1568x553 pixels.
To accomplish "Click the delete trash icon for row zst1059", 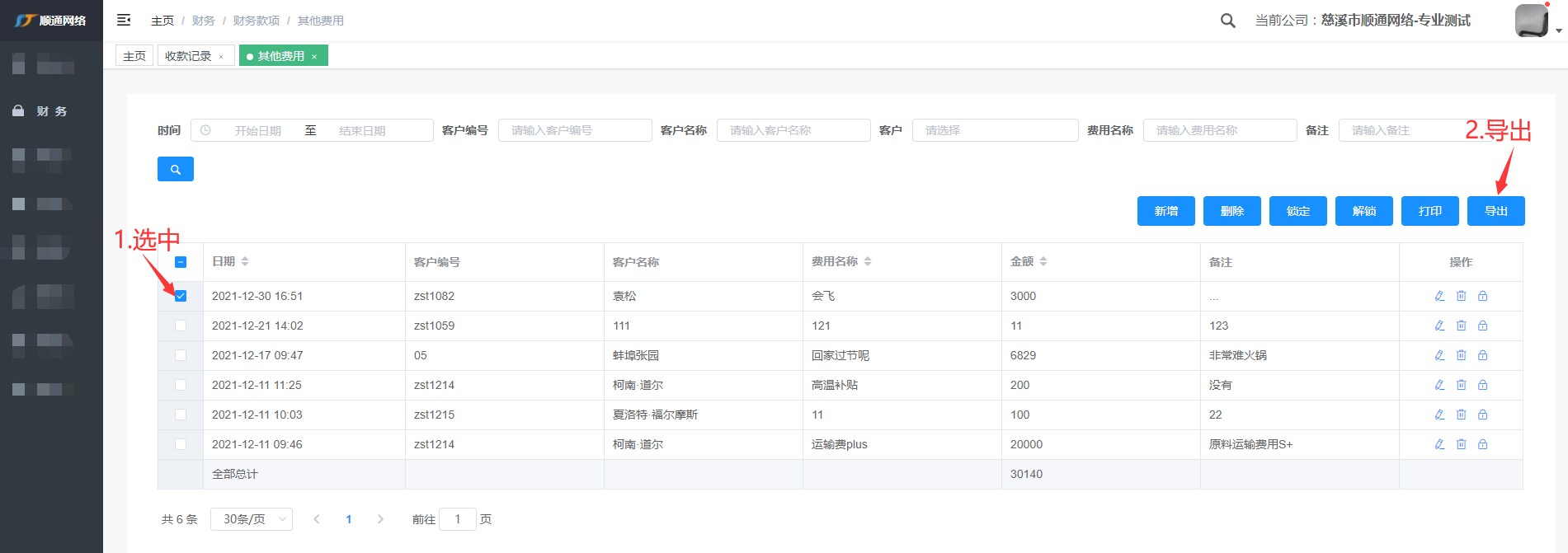I will [x=1461, y=326].
